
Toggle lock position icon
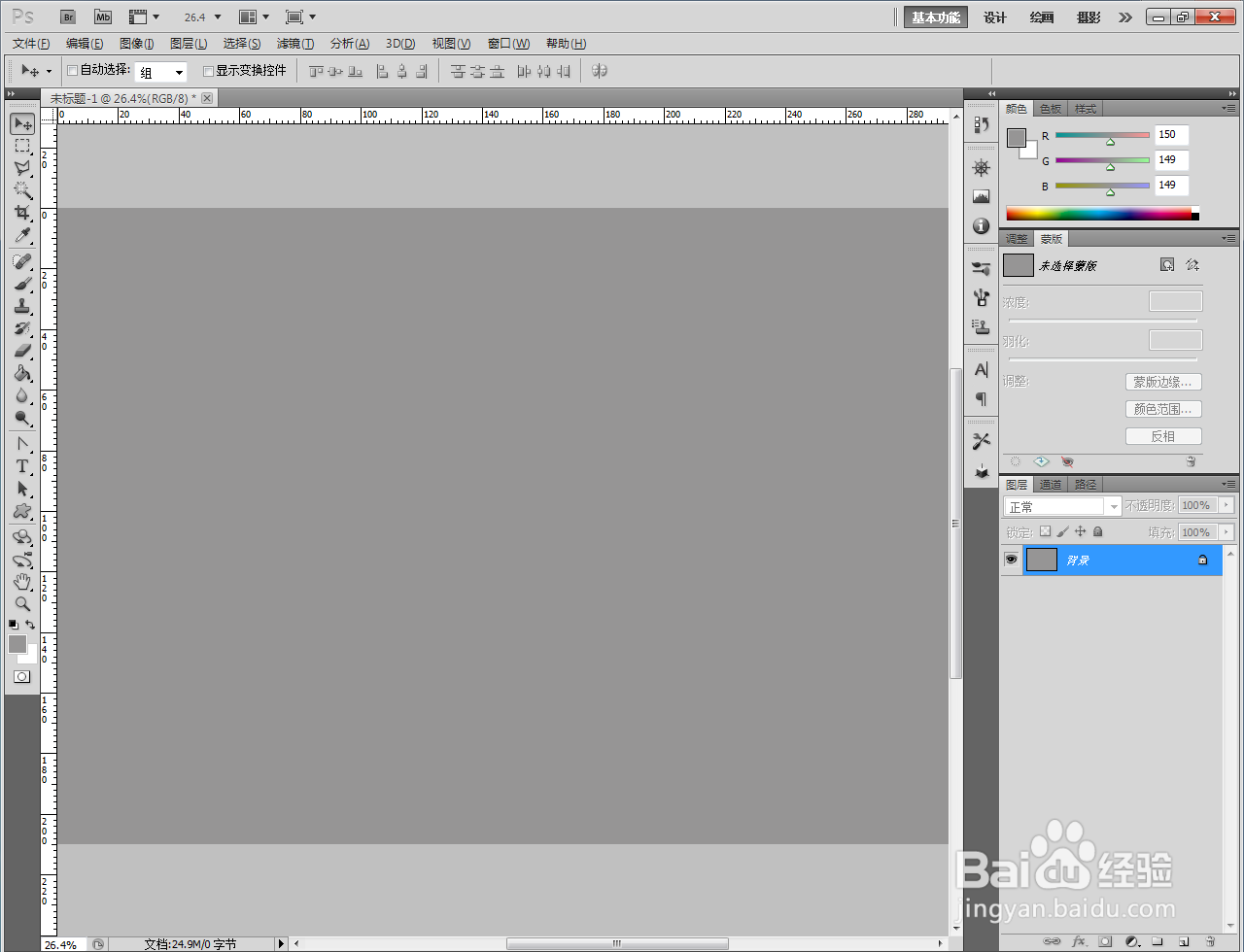click(1080, 532)
